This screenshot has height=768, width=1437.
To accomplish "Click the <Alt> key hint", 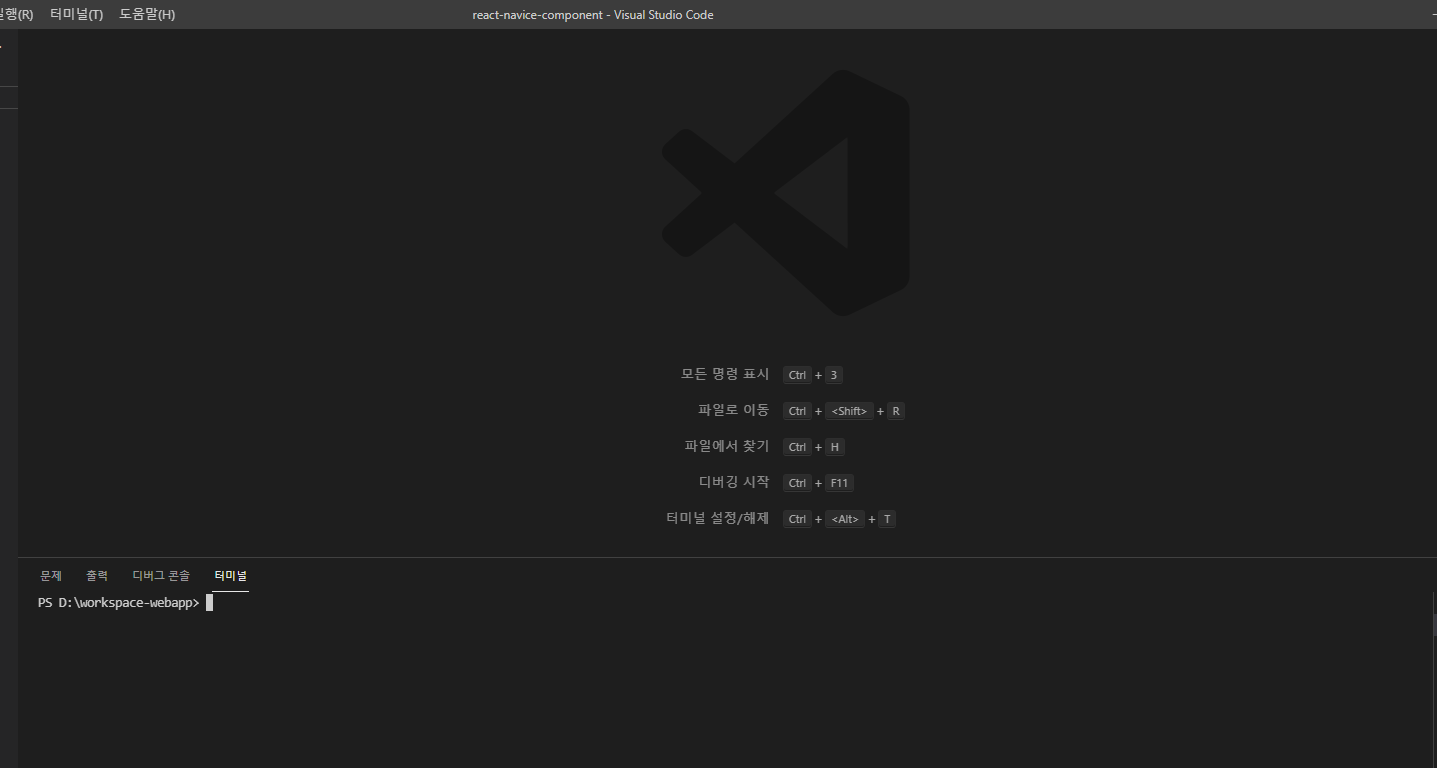I will (844, 519).
